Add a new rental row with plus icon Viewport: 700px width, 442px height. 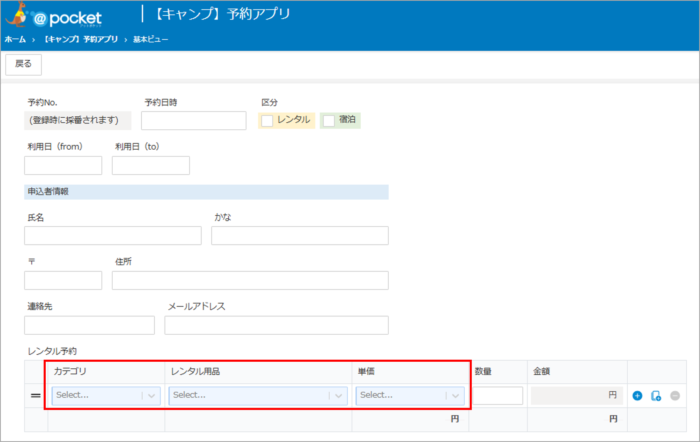(637, 396)
